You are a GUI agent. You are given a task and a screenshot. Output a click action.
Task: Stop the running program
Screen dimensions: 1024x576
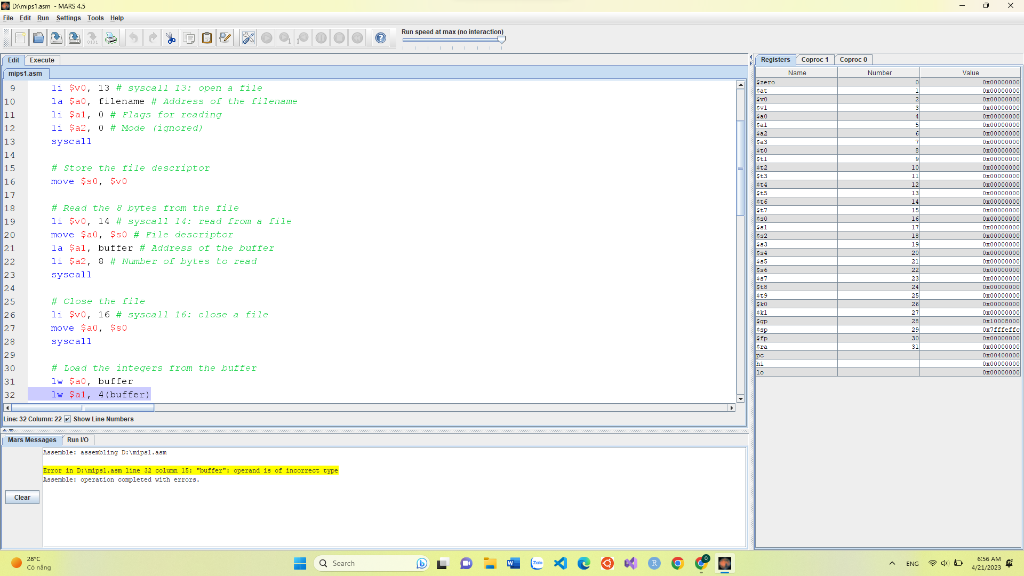coord(340,38)
